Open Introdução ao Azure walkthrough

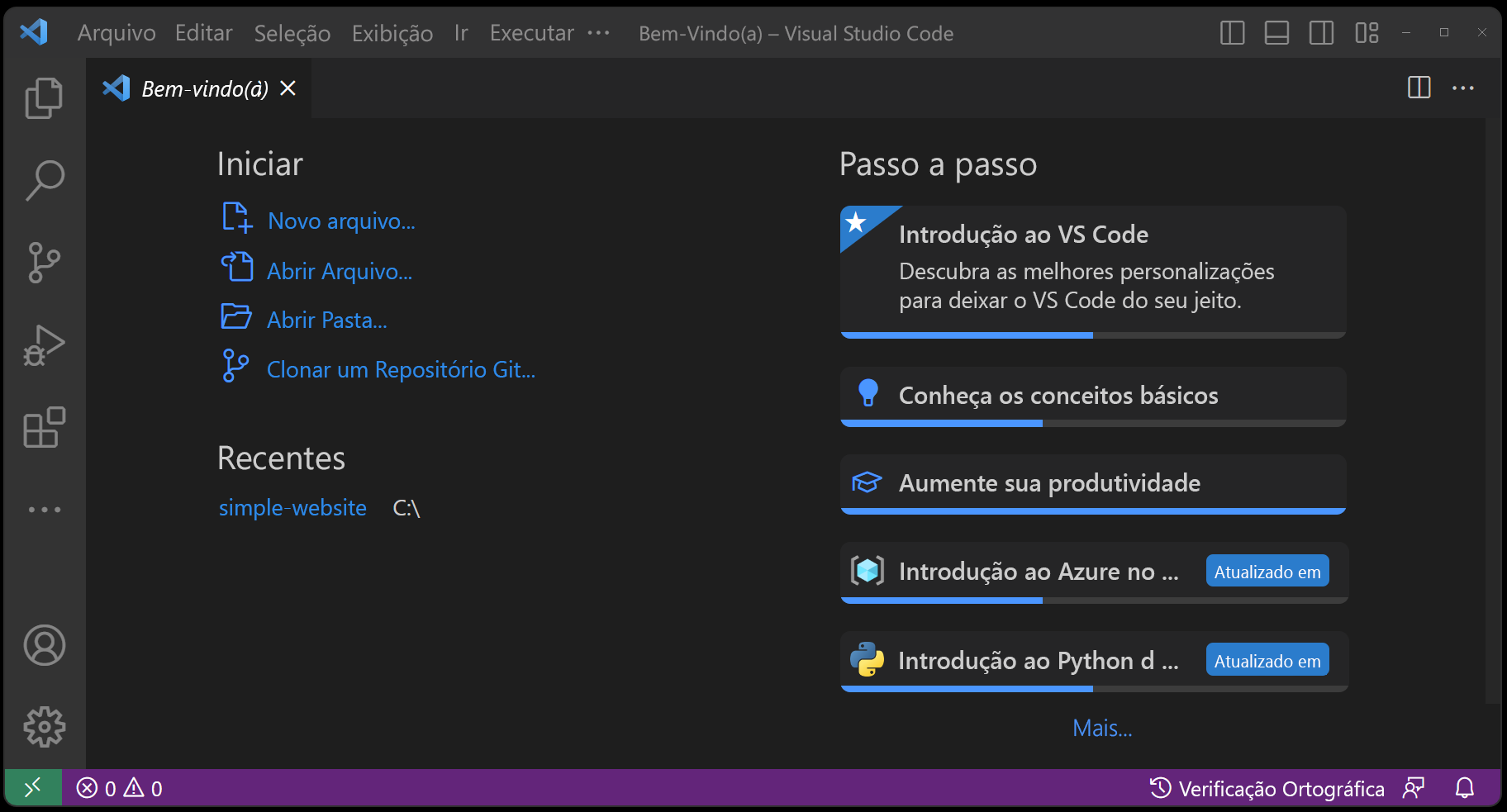click(x=1093, y=572)
